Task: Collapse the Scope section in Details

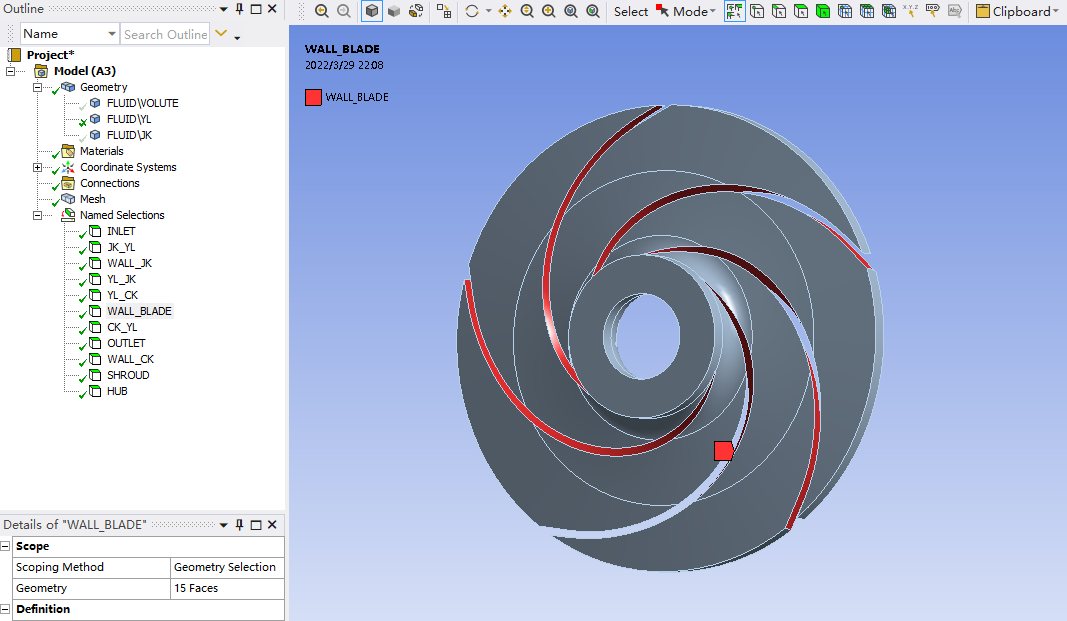Action: [6, 547]
